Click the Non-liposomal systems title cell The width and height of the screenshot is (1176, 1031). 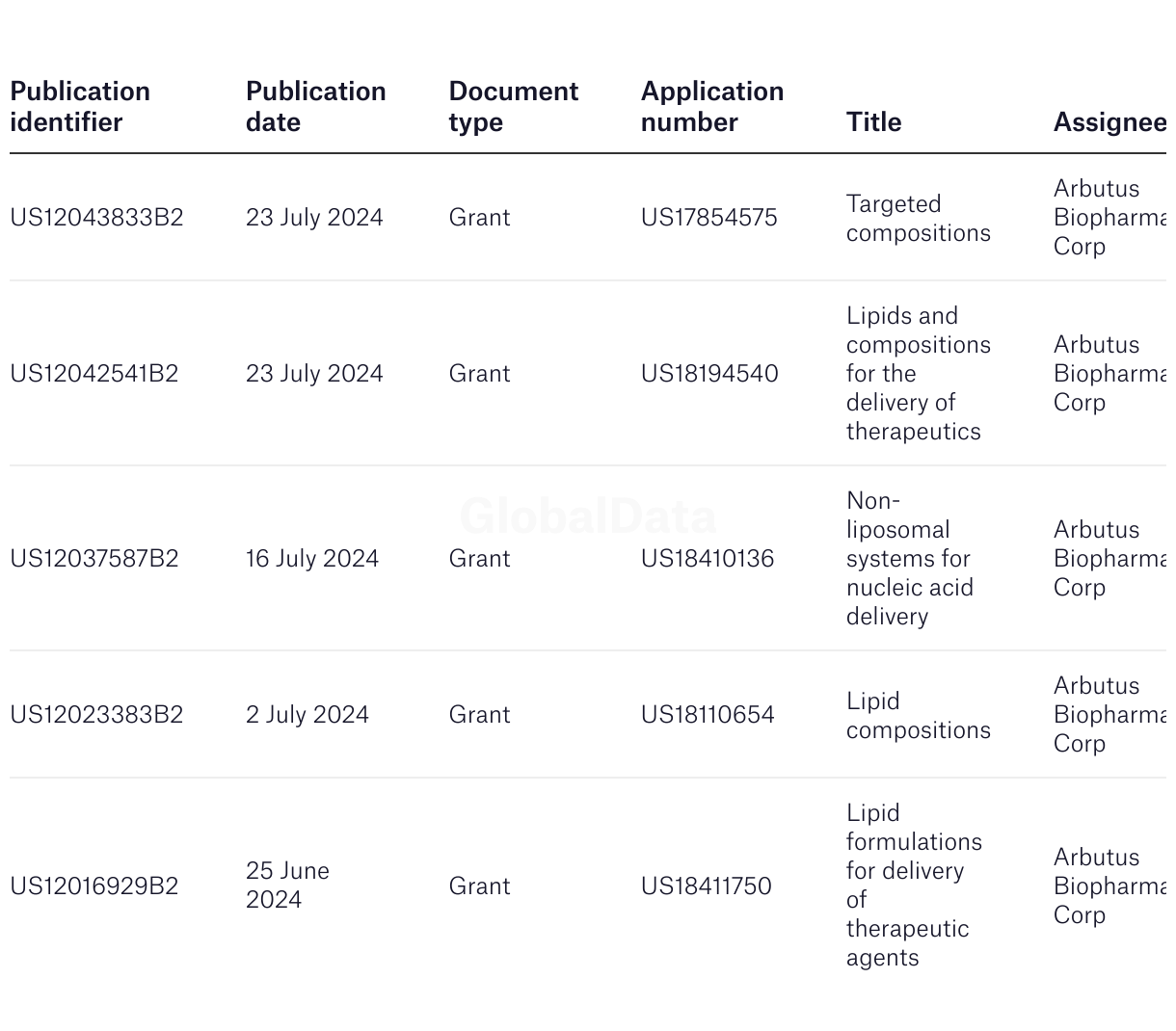pos(910,559)
